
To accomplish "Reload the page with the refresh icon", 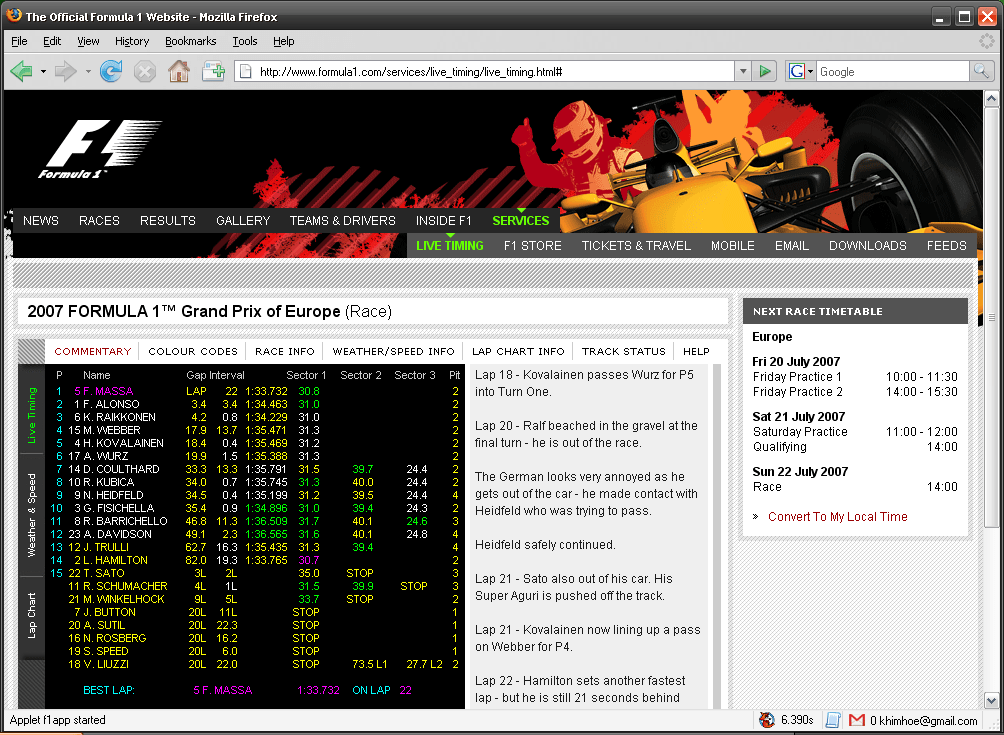I will pos(110,71).
